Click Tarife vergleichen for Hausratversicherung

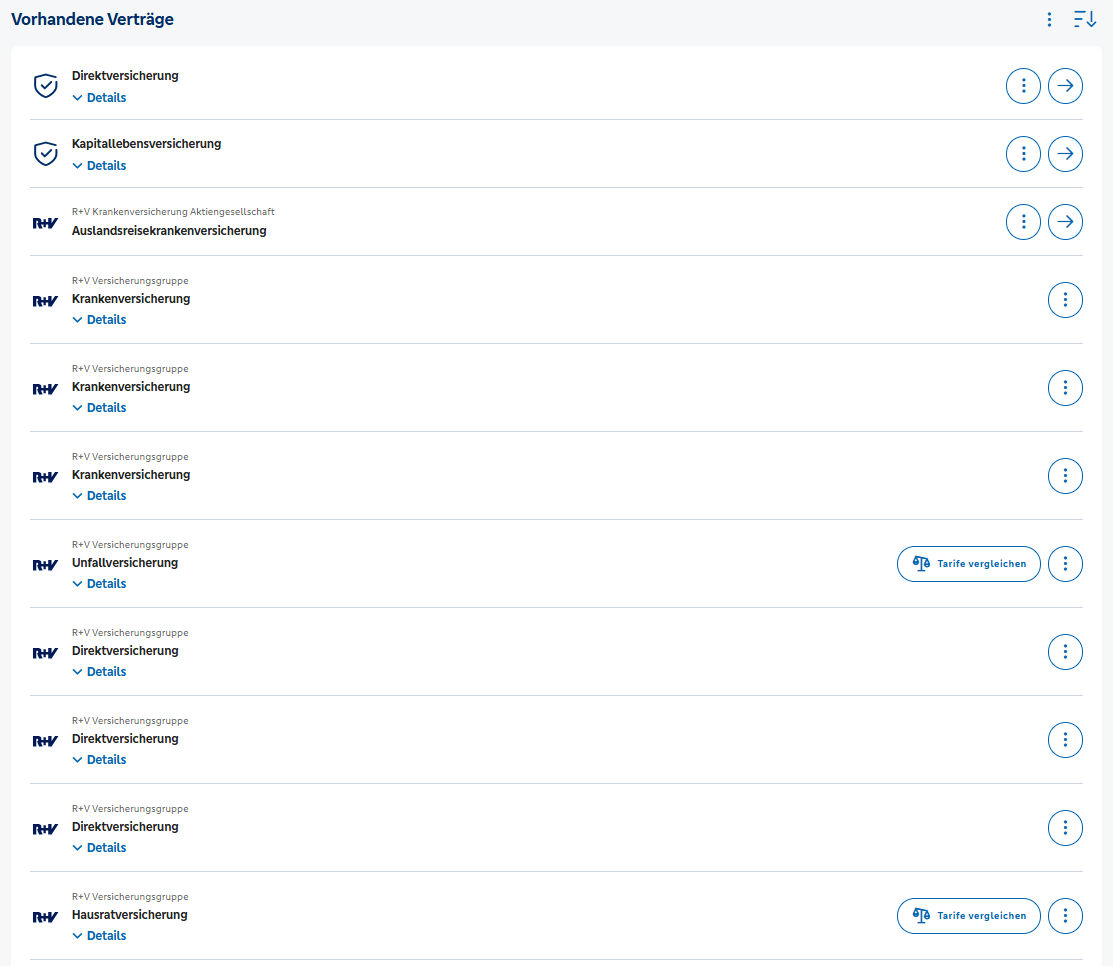pos(968,916)
